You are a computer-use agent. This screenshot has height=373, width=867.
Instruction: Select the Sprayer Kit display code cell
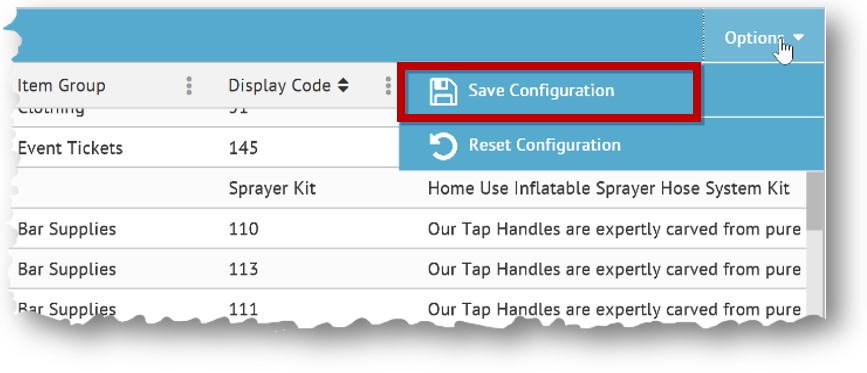[x=272, y=189]
